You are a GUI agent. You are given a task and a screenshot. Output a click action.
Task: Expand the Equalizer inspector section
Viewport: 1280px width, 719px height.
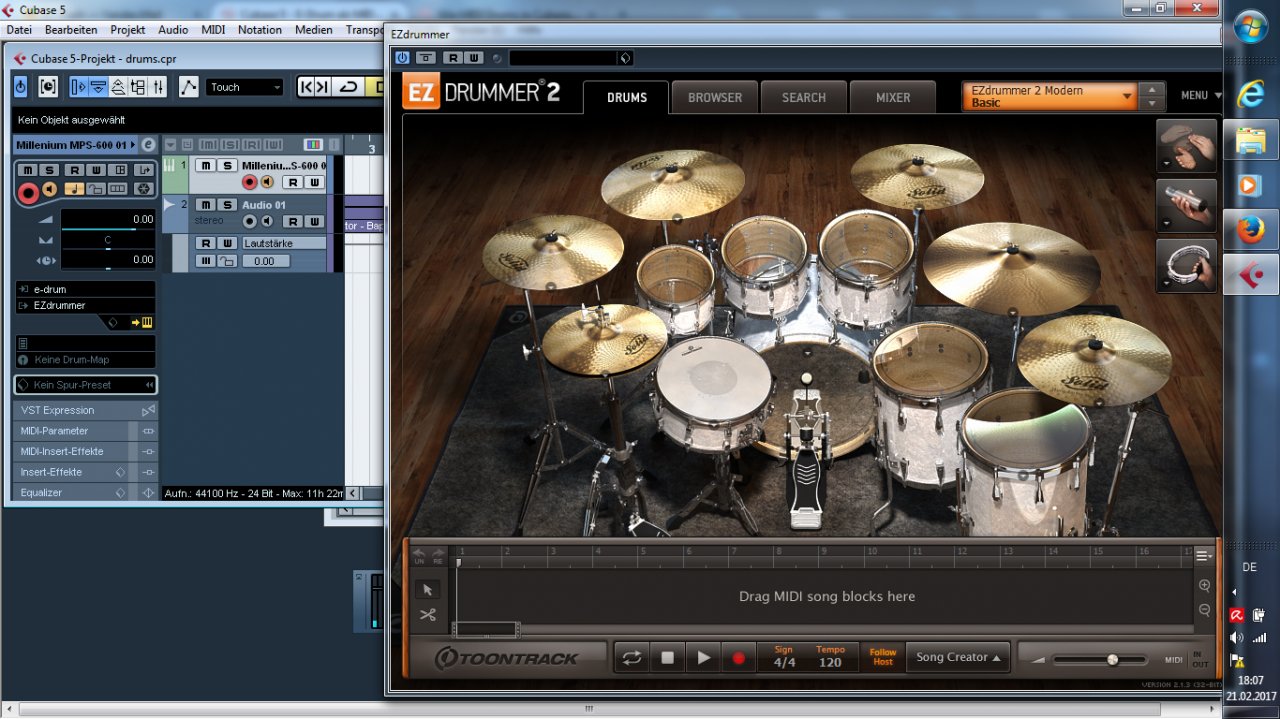click(85, 492)
